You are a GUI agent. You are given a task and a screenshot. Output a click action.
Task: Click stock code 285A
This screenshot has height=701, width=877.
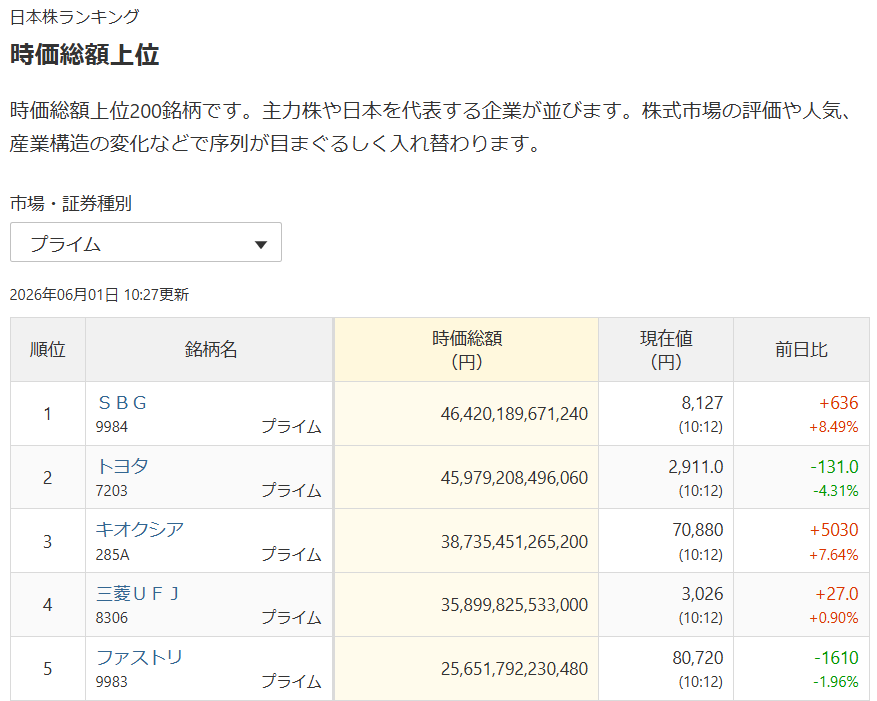click(x=112, y=554)
